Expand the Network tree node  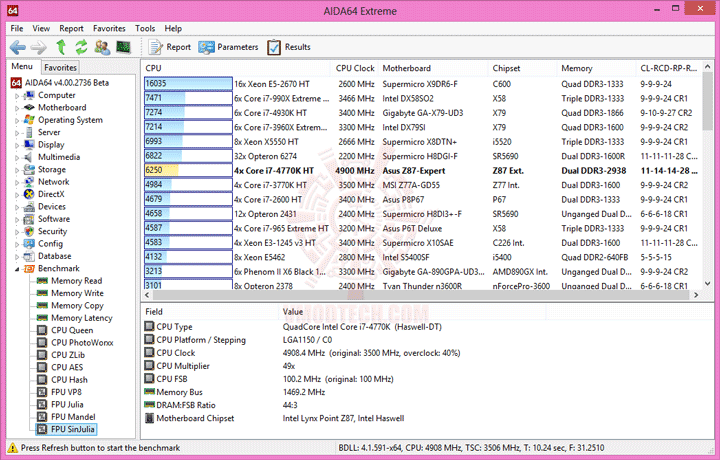click(17, 183)
